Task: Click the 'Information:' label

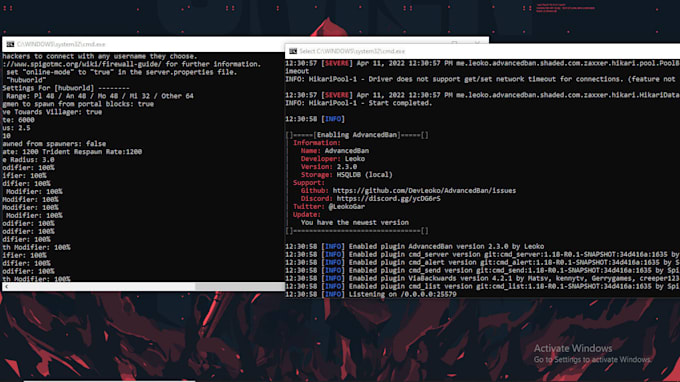Action: (x=317, y=143)
